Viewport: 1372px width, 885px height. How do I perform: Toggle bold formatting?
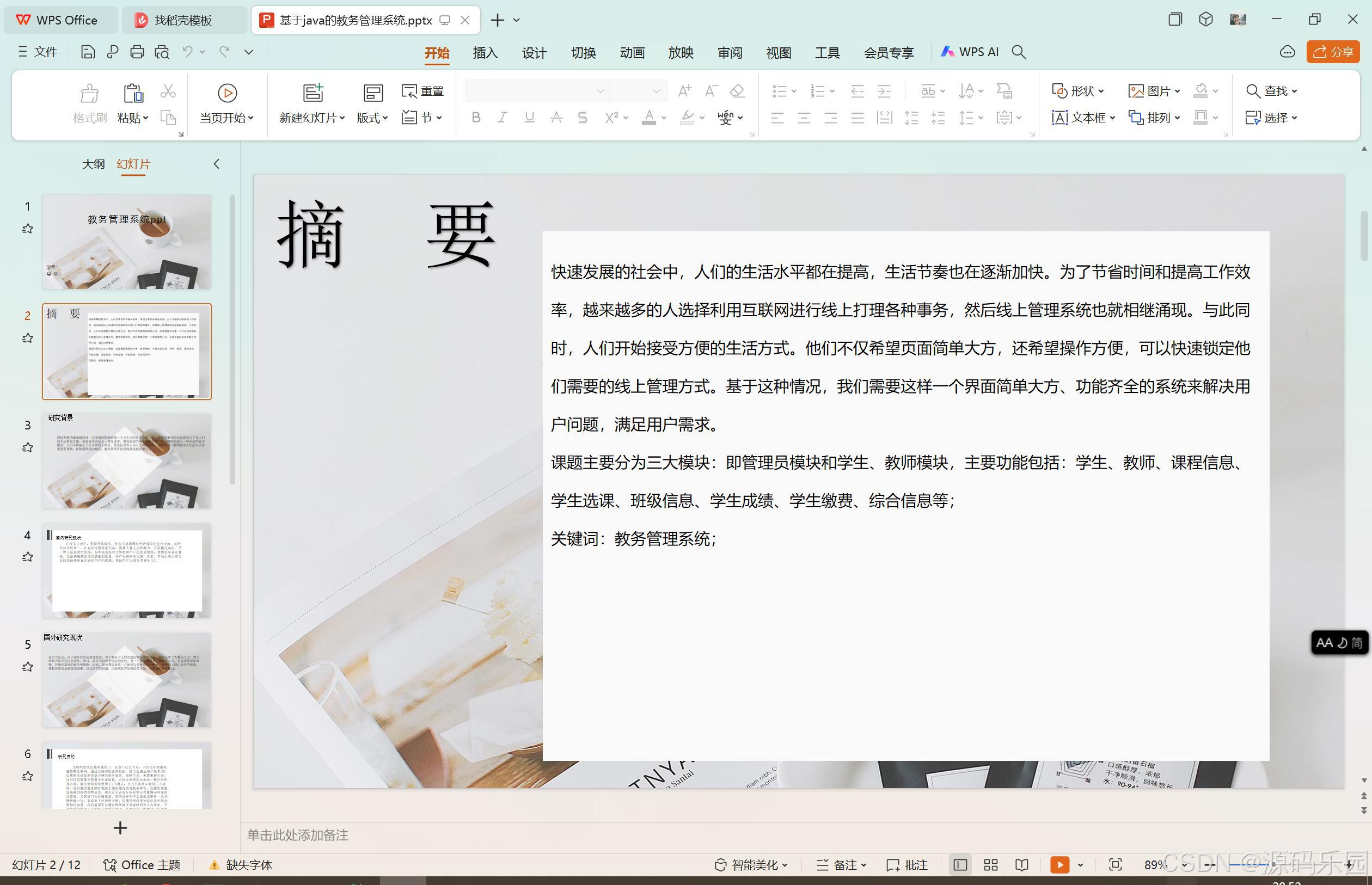[475, 117]
